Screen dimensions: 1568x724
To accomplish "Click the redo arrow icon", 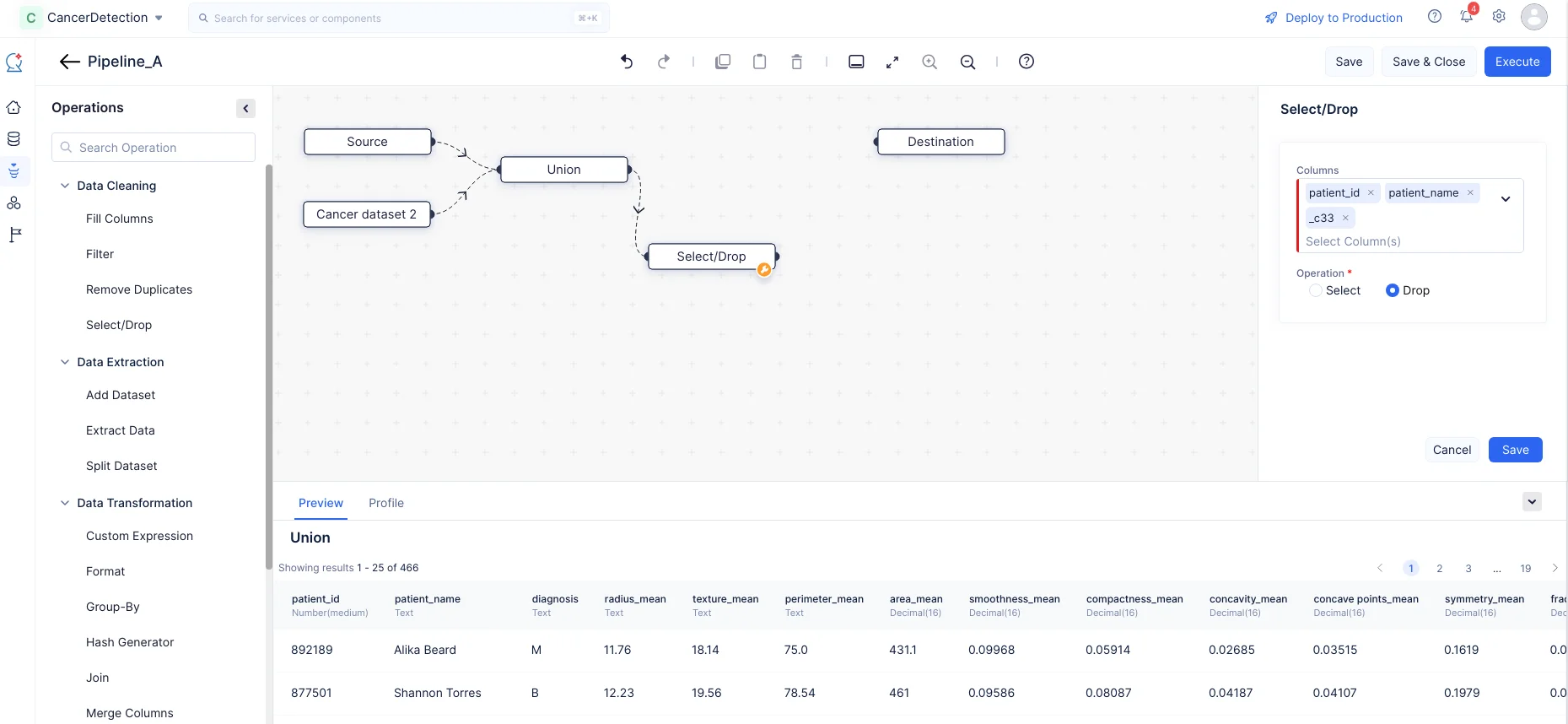I will pyautogui.click(x=664, y=62).
